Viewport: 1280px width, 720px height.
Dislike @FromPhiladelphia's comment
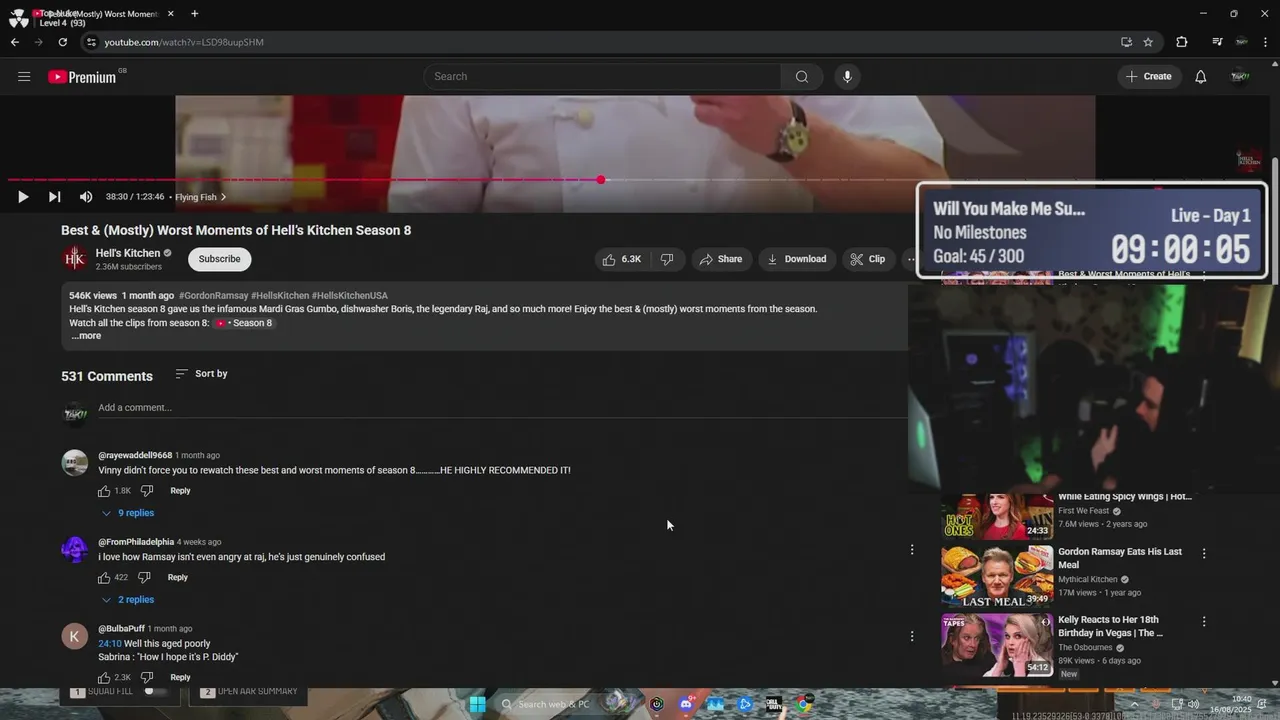click(144, 578)
